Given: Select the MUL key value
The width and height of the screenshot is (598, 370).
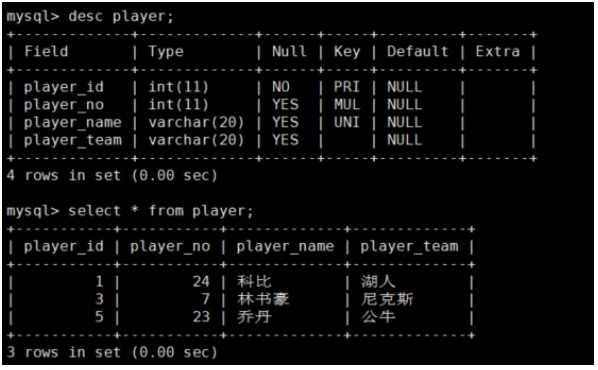Looking at the screenshot, I should [347, 105].
